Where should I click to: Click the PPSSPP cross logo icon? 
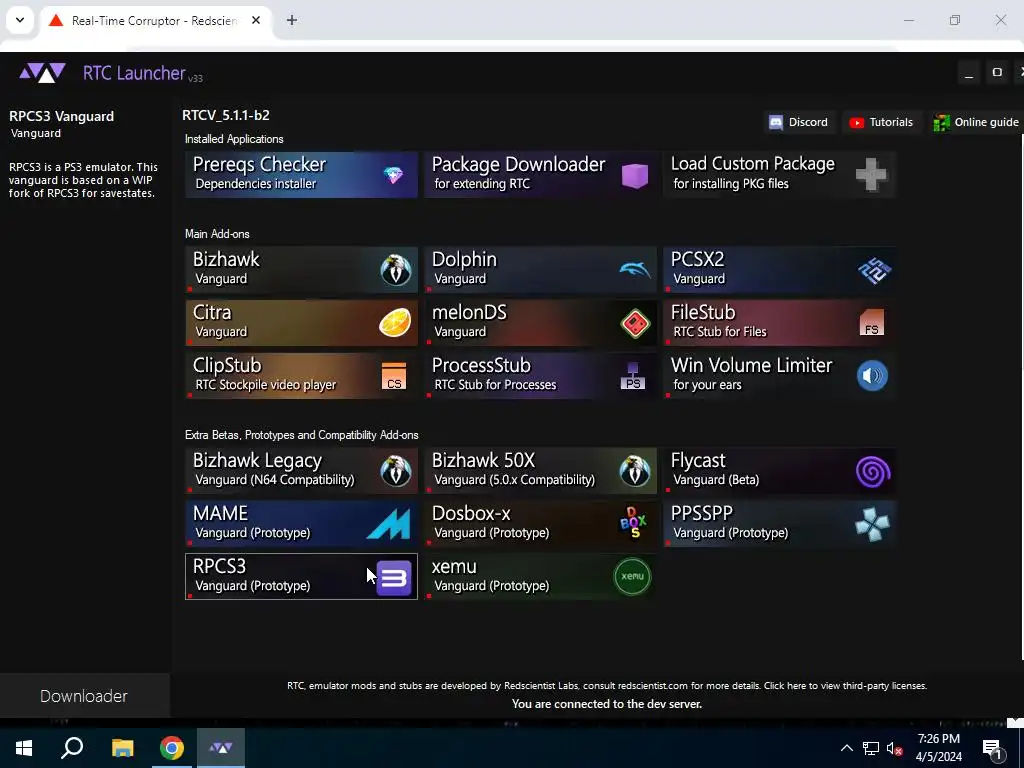point(872,524)
